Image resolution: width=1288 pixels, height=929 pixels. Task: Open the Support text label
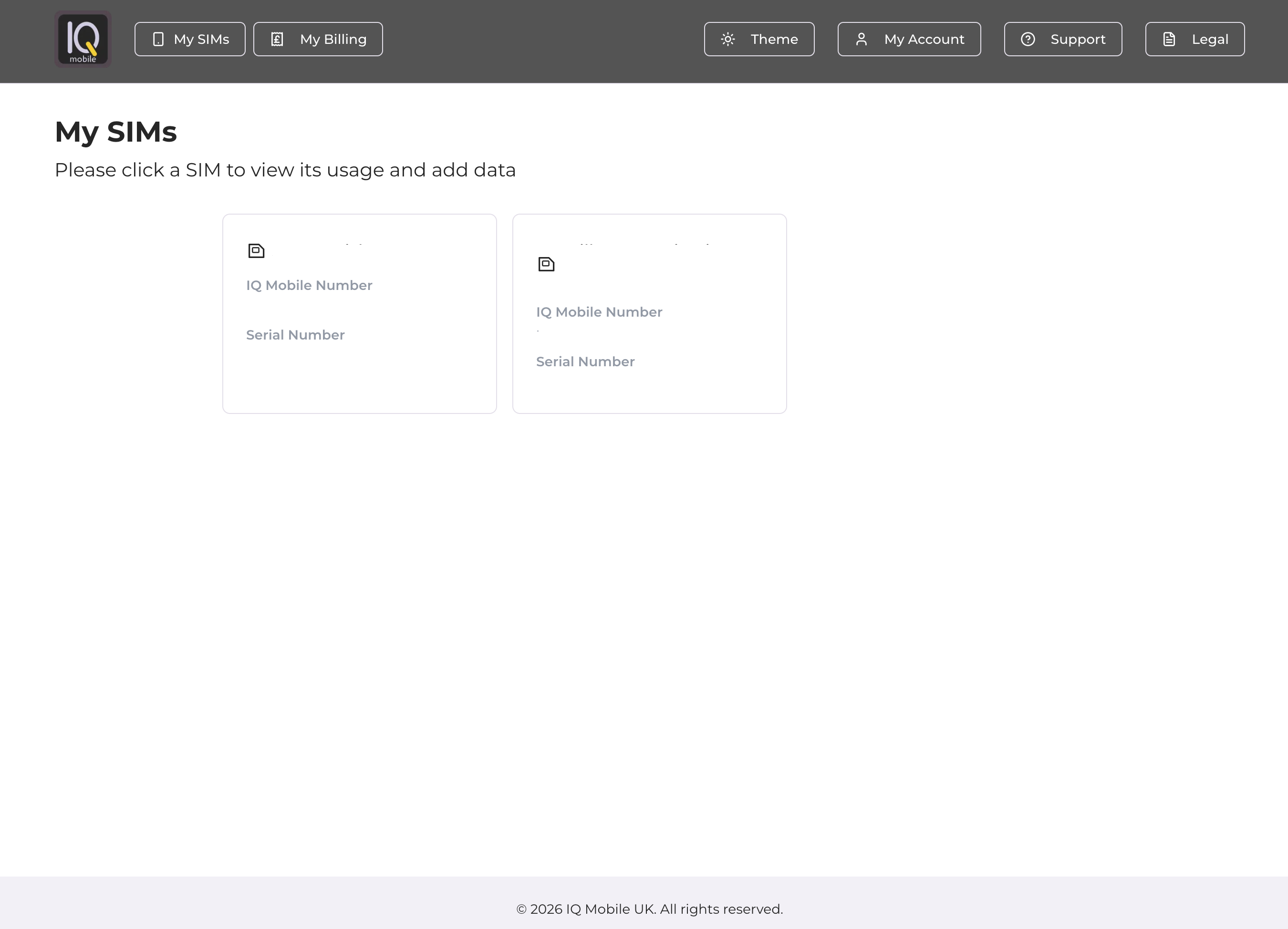1077,39
